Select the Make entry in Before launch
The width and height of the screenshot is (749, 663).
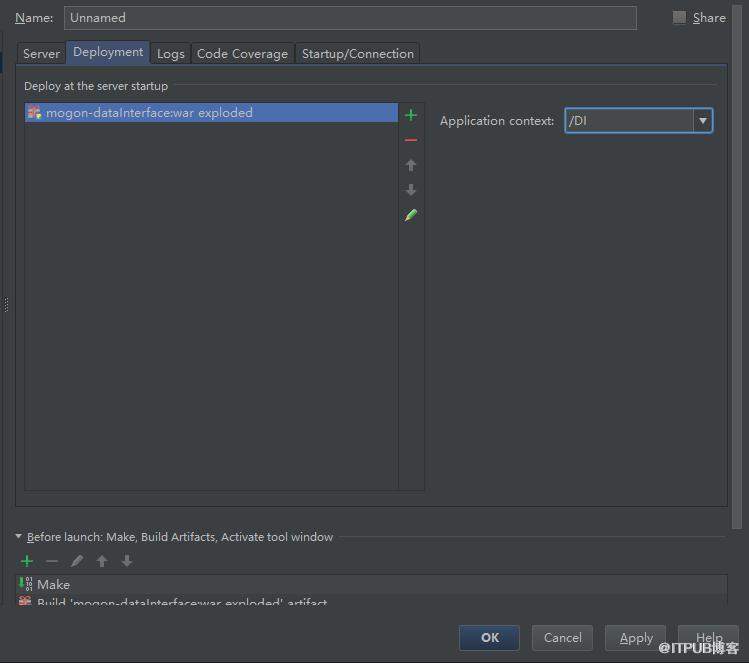371,584
